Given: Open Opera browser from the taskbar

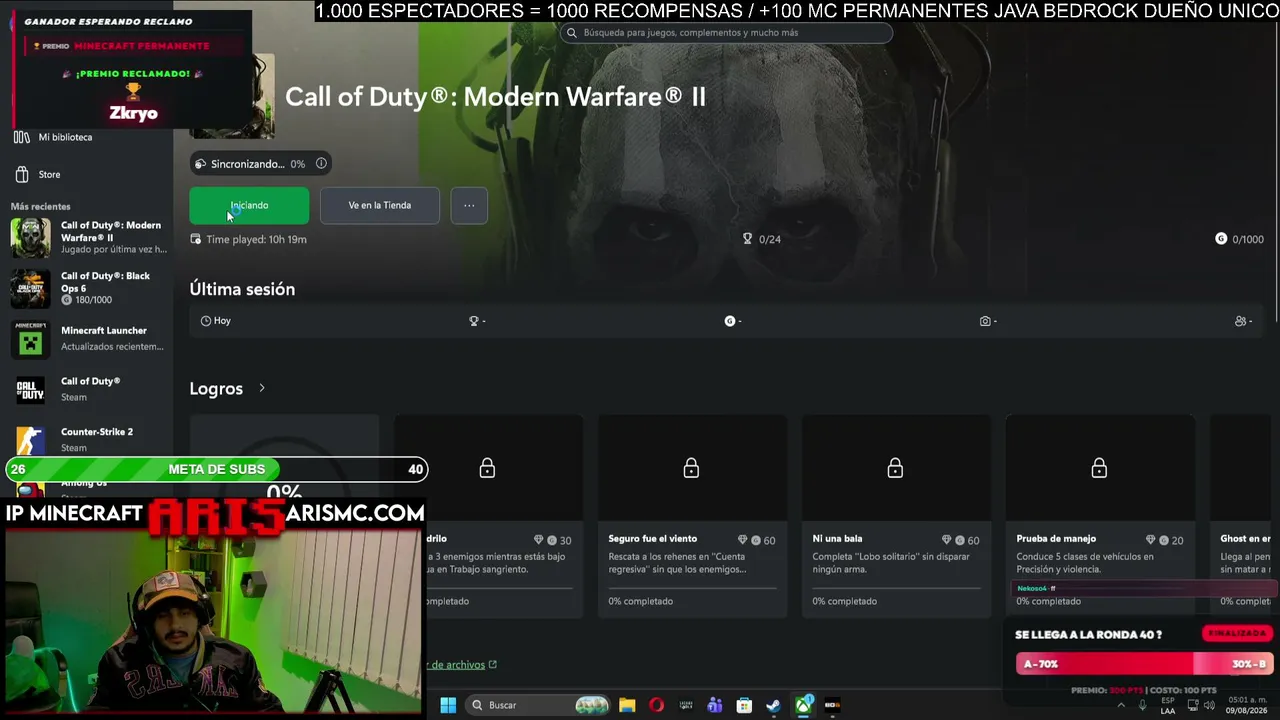Looking at the screenshot, I should [x=656, y=705].
